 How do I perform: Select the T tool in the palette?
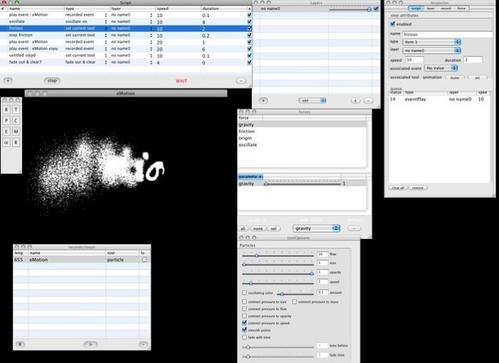16,110
